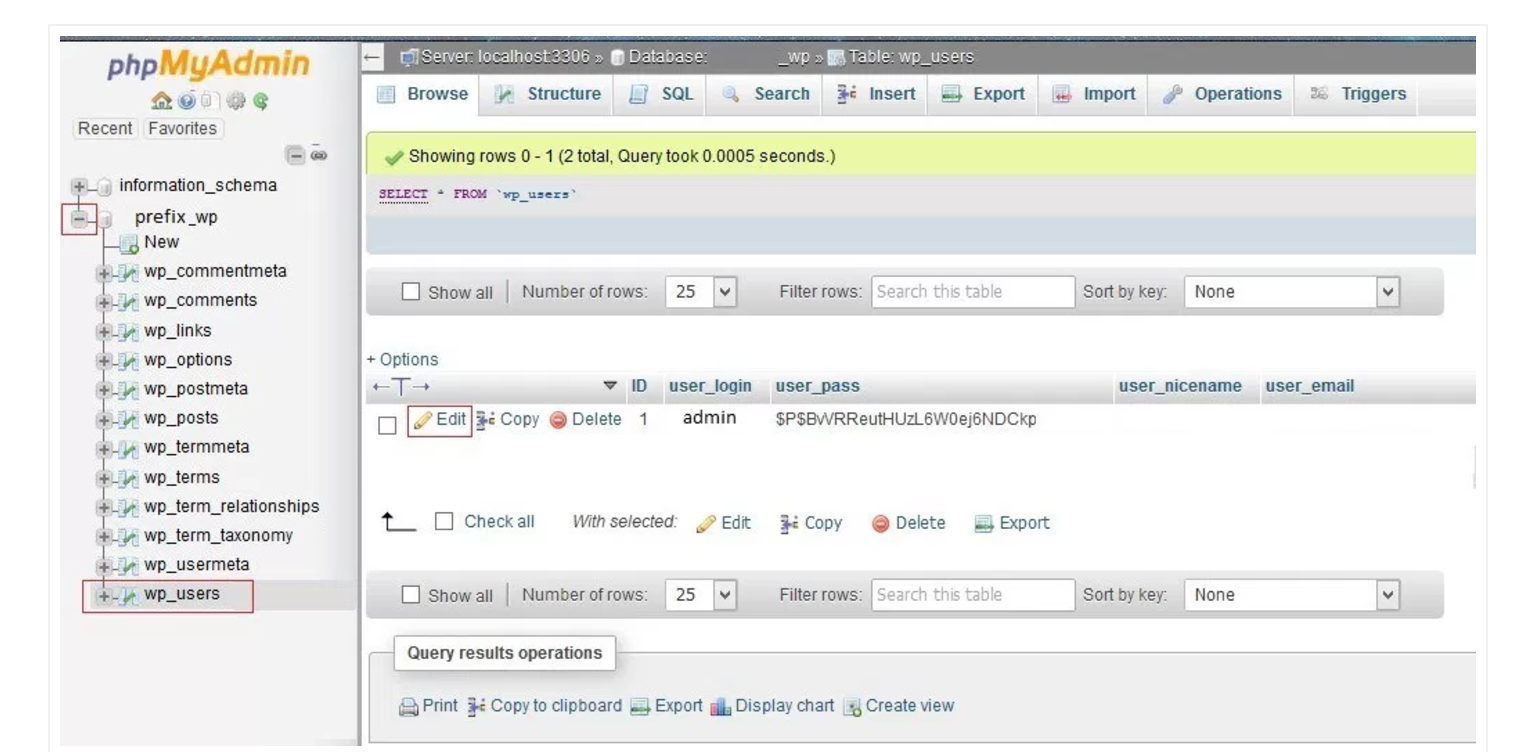Click into the upper Filter rows search field
The height and width of the screenshot is (752, 1536).
click(x=973, y=292)
